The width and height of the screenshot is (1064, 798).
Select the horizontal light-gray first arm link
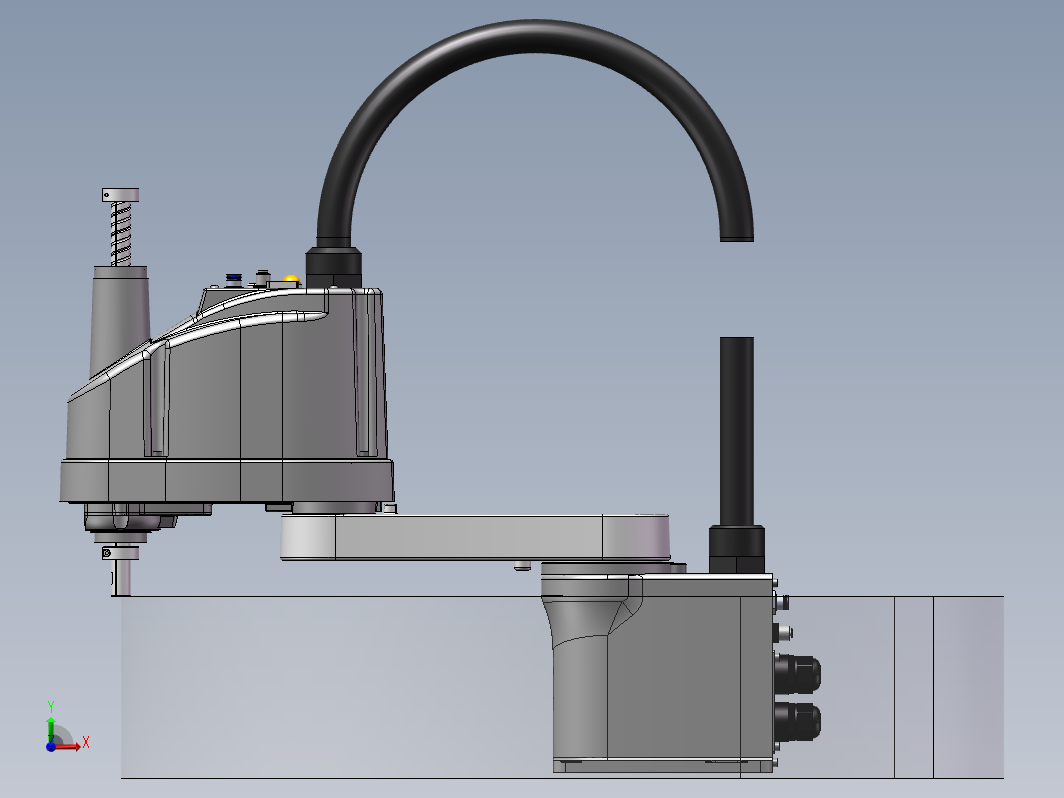[475, 537]
